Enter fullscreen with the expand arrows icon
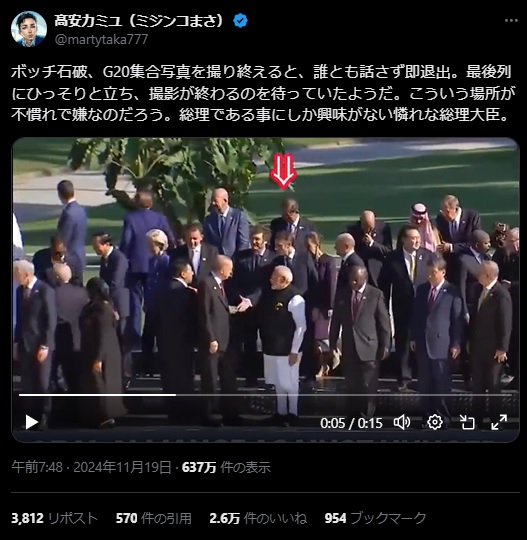This screenshot has height=540, width=527. point(499,422)
